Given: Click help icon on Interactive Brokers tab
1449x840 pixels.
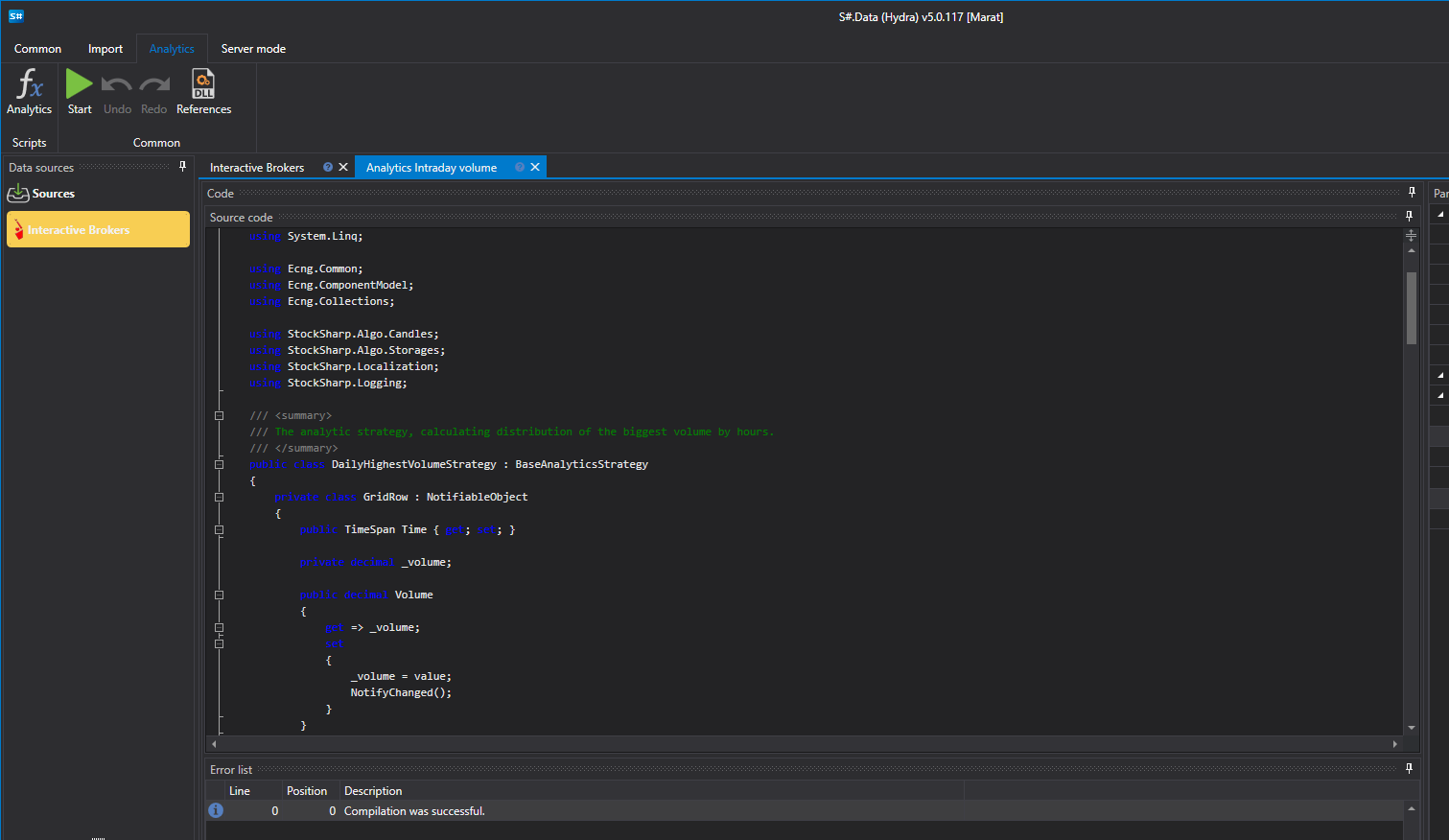Looking at the screenshot, I should 328,167.
